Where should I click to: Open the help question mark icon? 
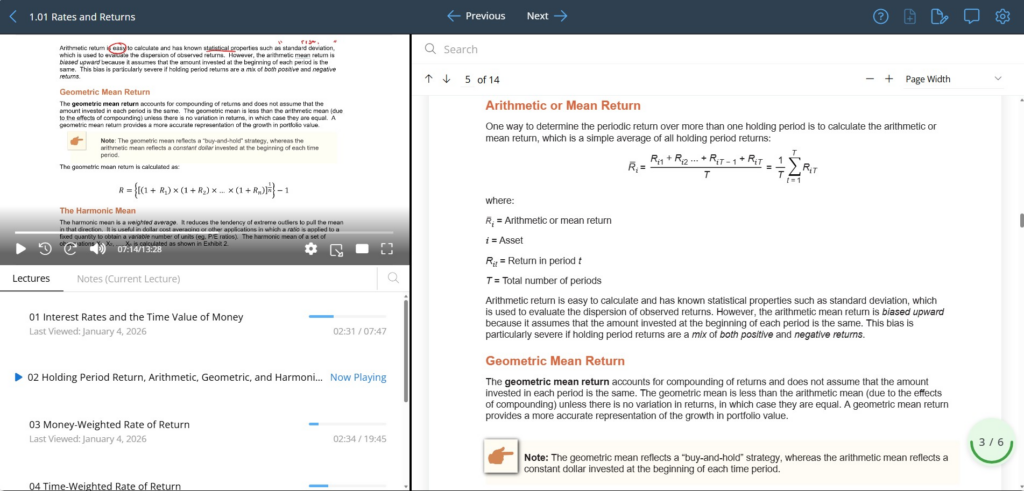[x=881, y=16]
